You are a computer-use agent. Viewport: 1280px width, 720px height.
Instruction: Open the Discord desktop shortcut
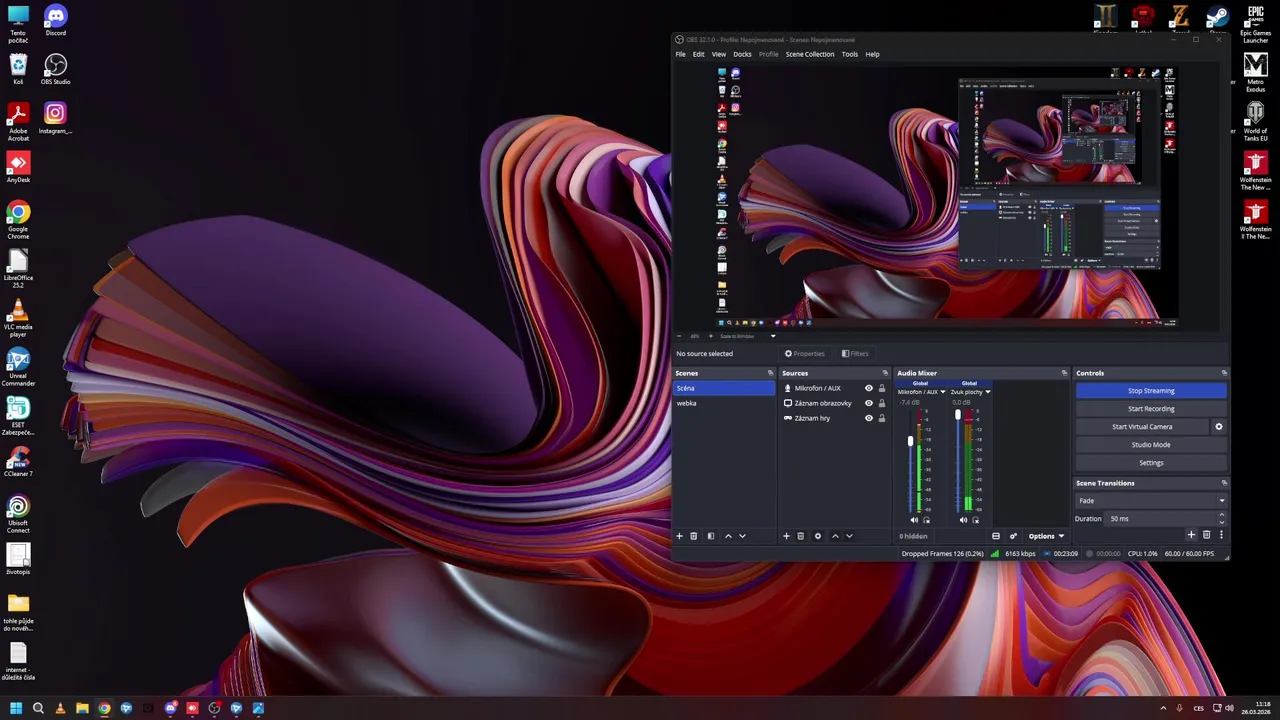coord(55,21)
